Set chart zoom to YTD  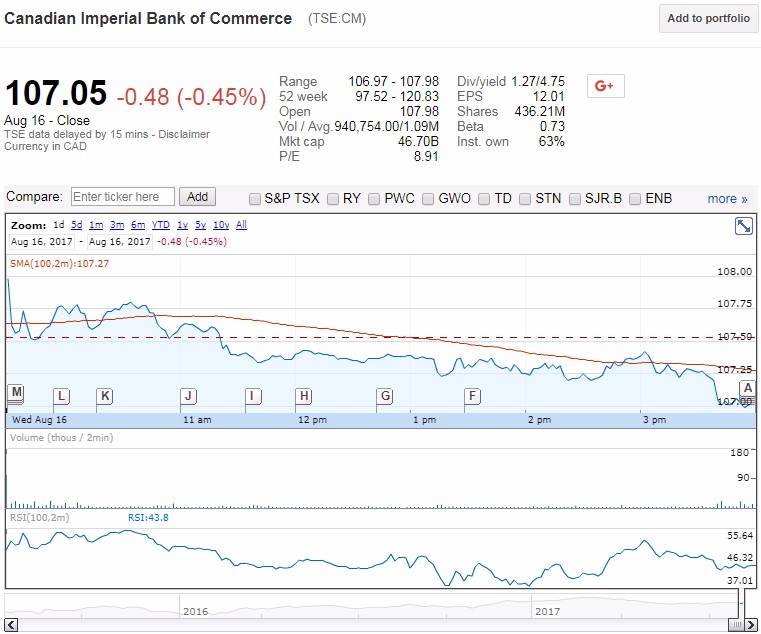point(161,225)
